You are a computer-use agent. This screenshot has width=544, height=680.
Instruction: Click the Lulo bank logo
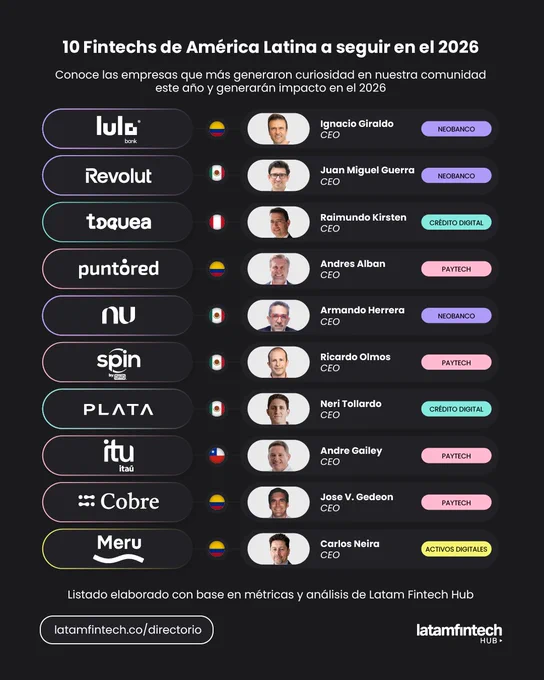(x=118, y=129)
